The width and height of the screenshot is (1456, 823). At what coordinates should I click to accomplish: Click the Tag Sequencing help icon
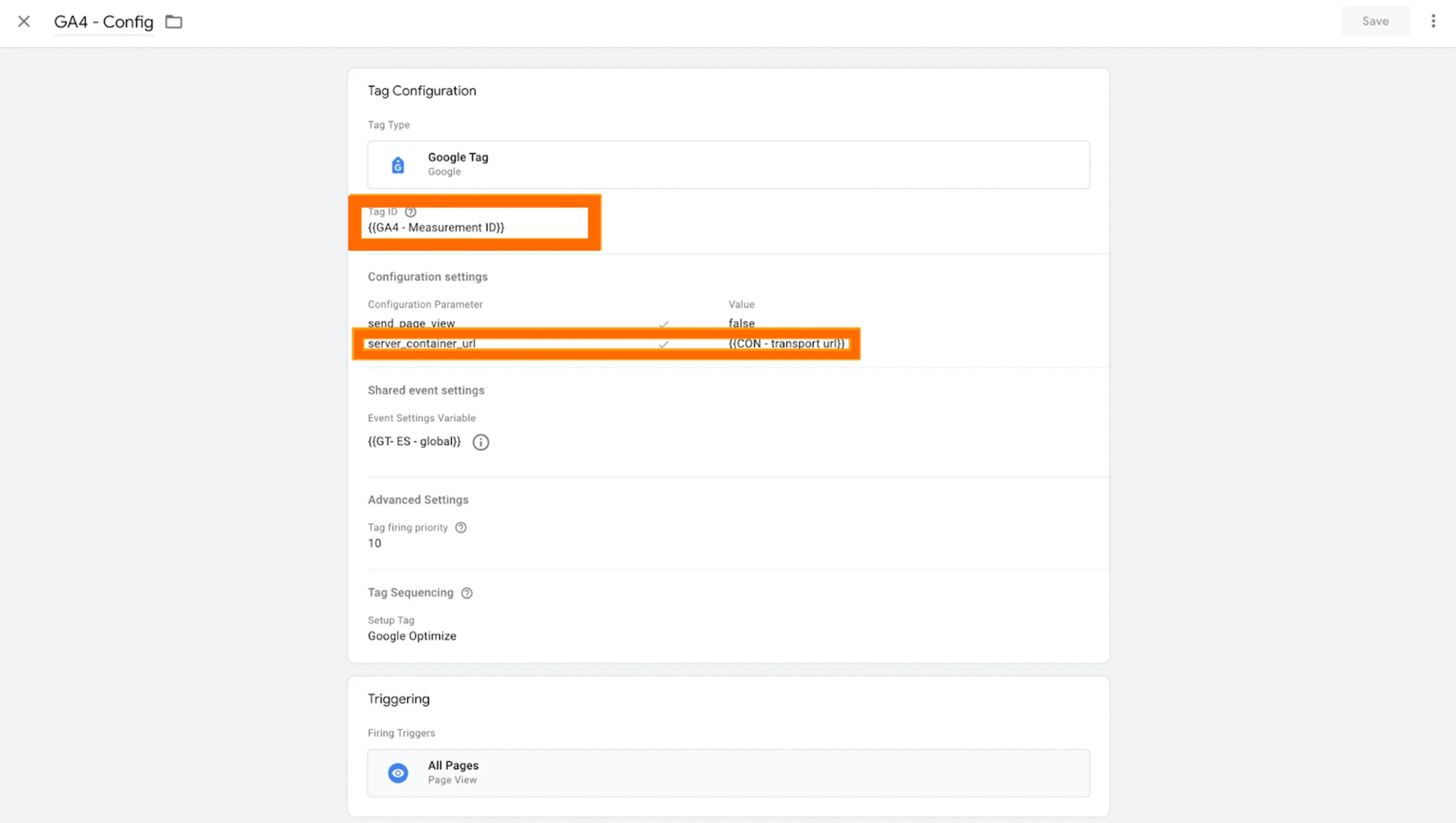[x=467, y=592]
